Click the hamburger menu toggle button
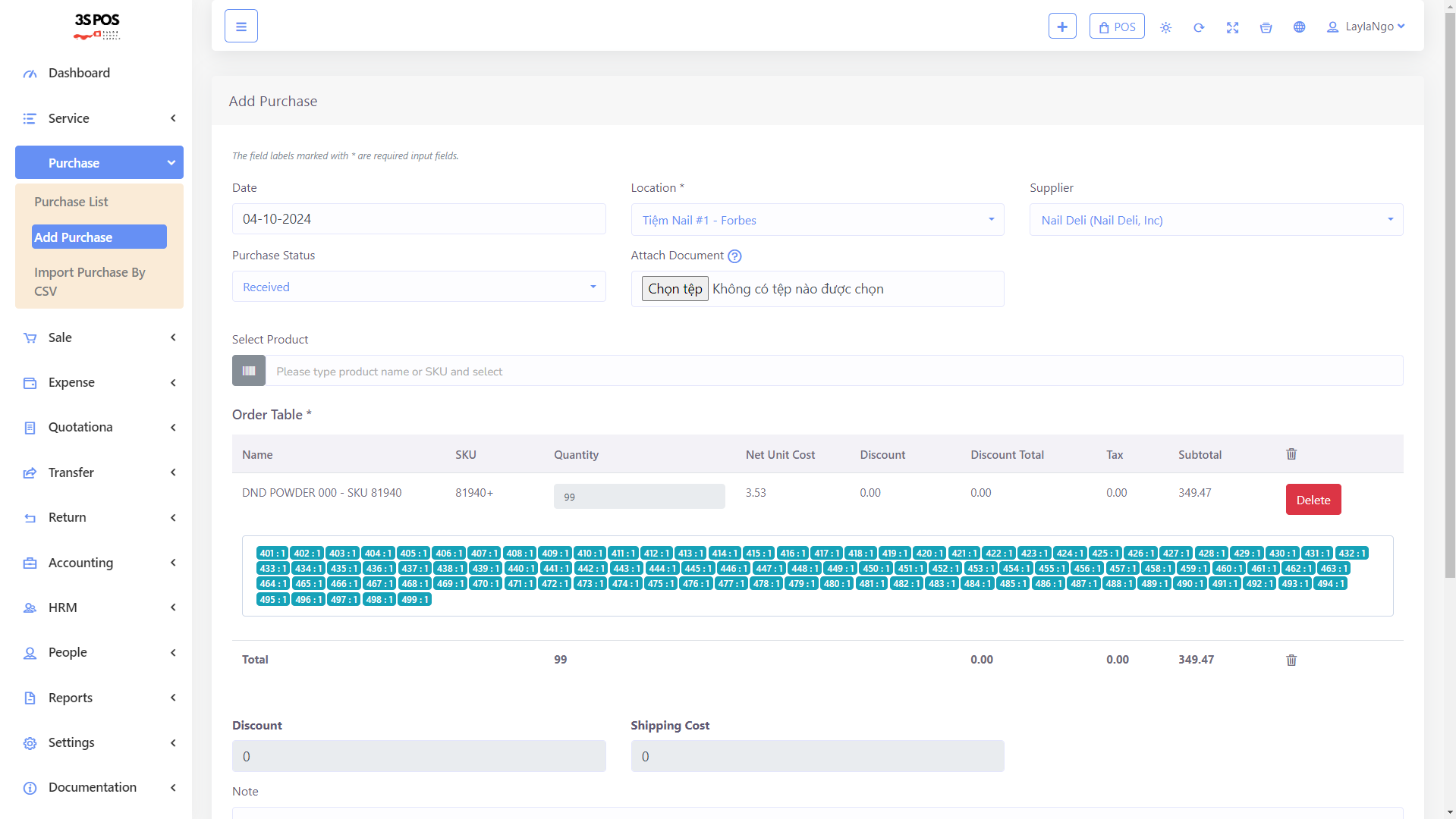1456x819 pixels. pos(241,27)
